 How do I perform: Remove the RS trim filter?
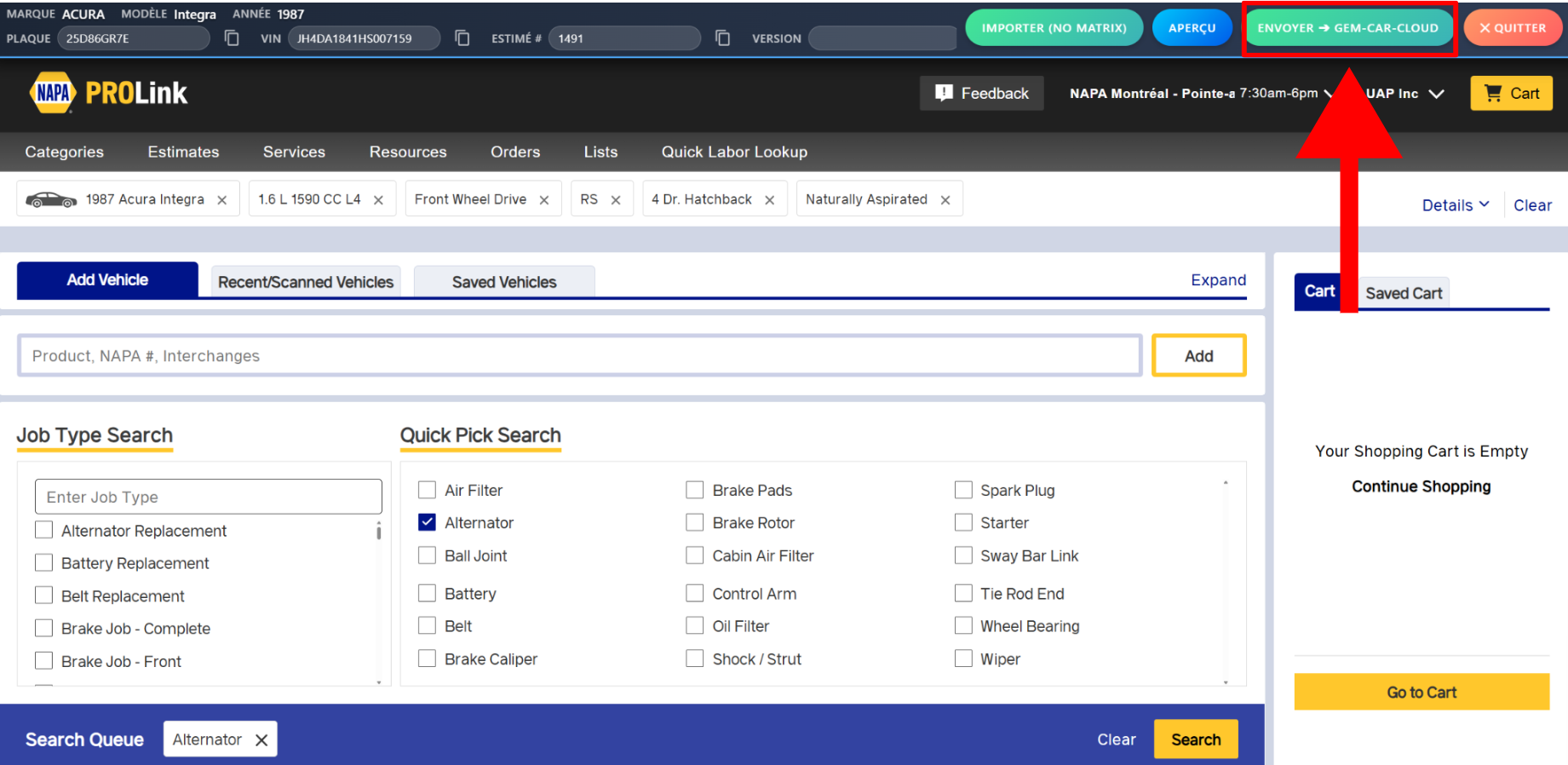pos(616,200)
